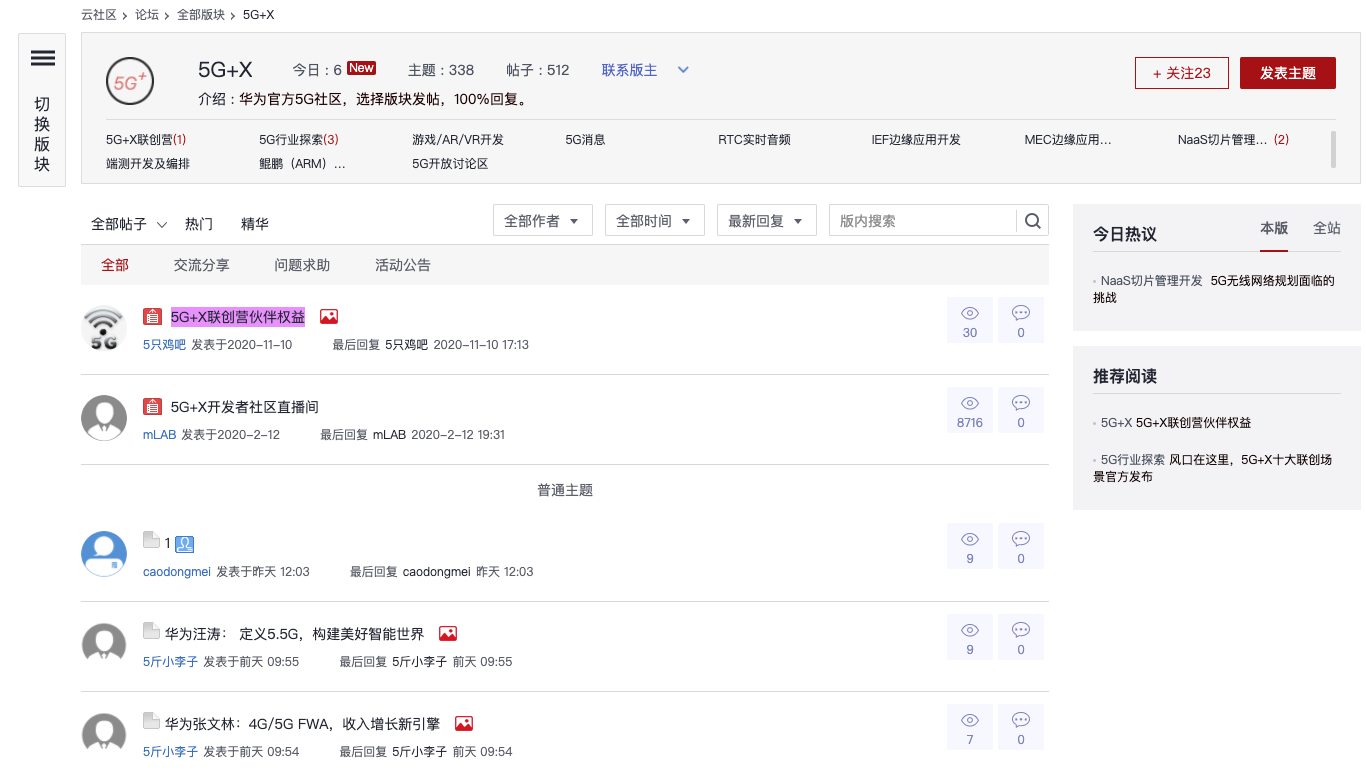The height and width of the screenshot is (780, 1366).
Task: Open the post 华为张文林：4G/5G FWA，收入增长新引擎
Action: click(x=302, y=724)
